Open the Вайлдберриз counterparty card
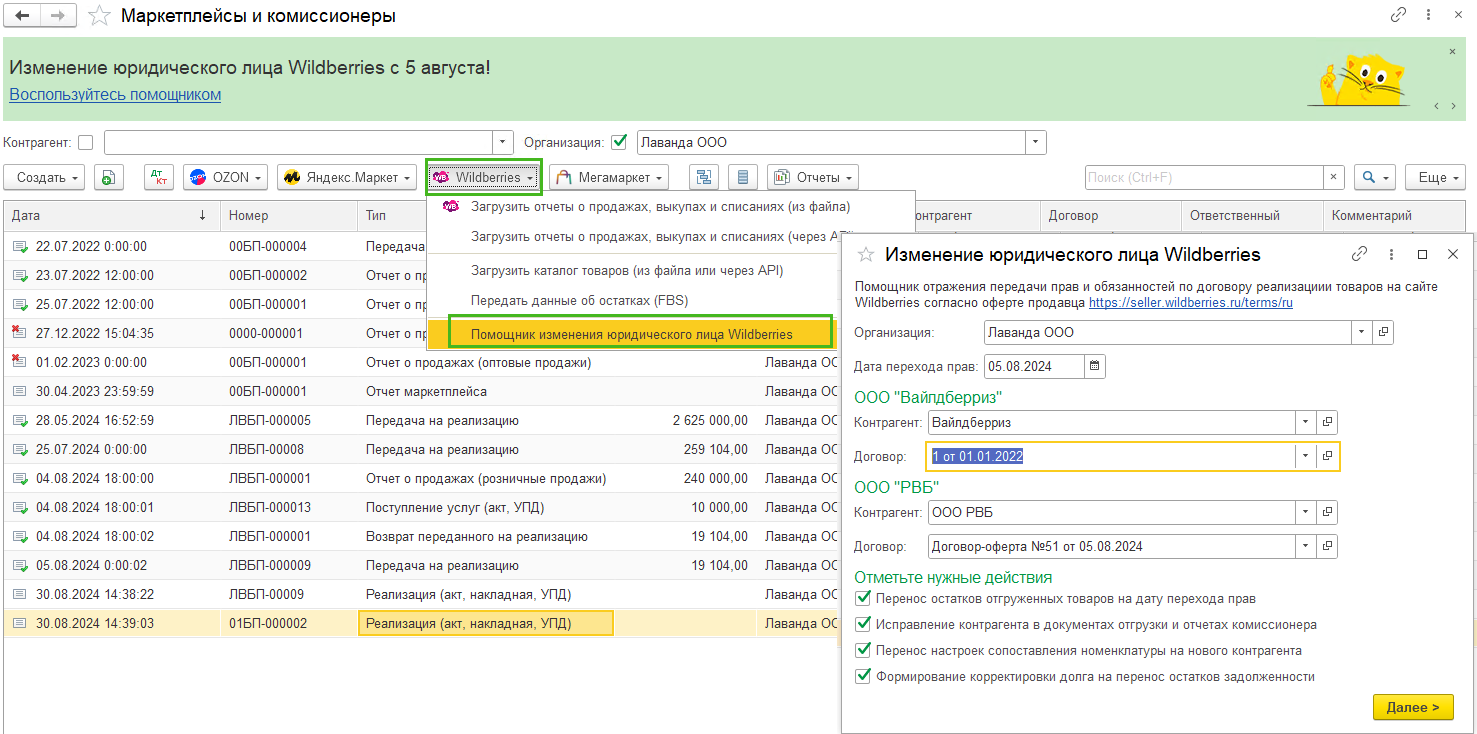 (x=1327, y=422)
